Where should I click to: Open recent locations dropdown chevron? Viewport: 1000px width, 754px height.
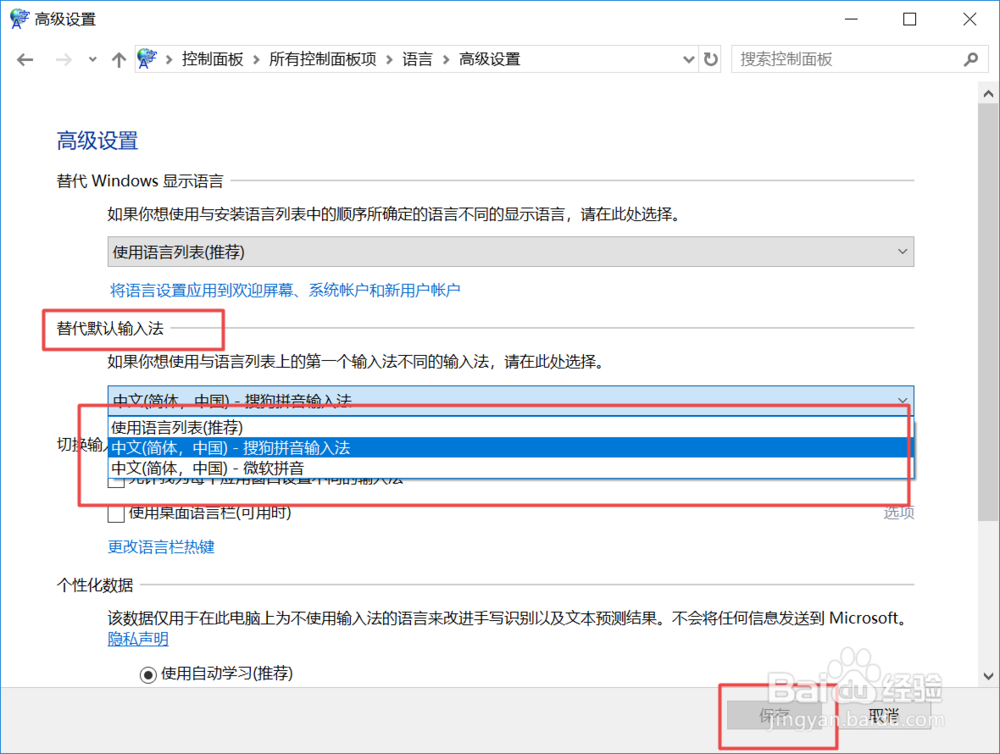click(93, 60)
